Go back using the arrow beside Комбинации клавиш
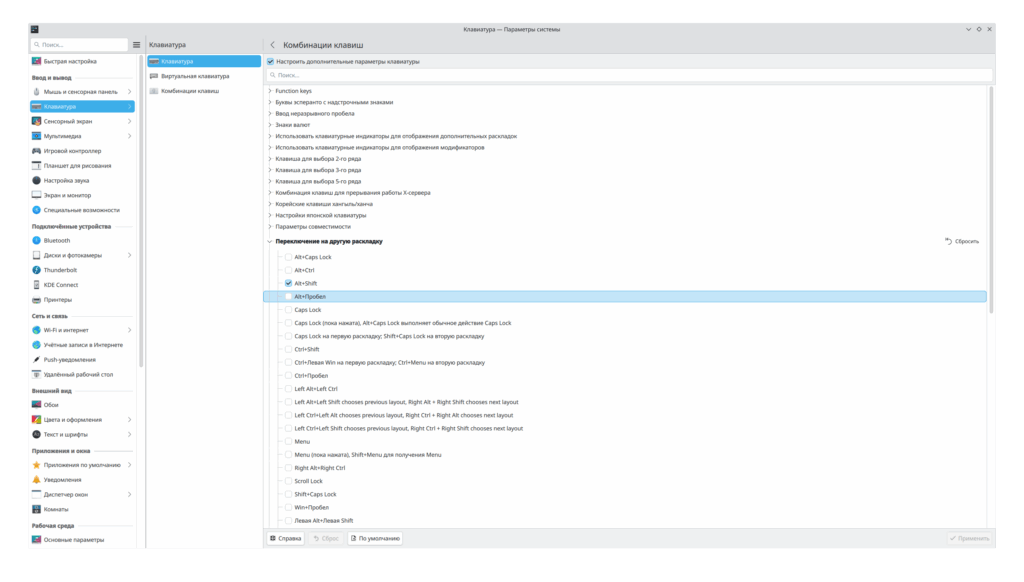The height and width of the screenshot is (582, 1024). 273,45
